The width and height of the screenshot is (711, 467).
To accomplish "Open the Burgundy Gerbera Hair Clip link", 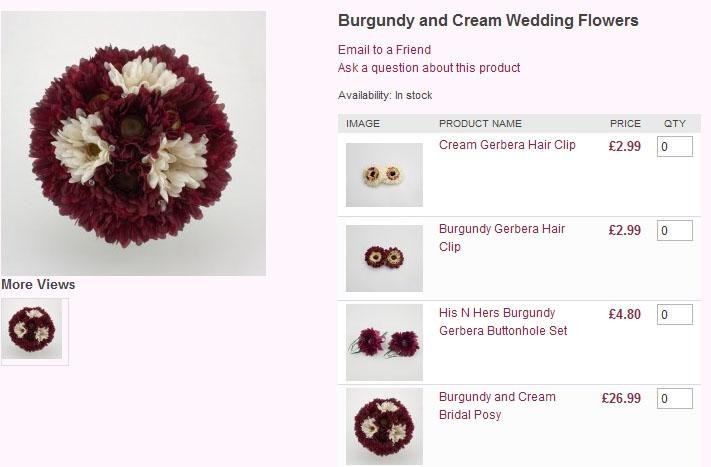I will click(502, 238).
